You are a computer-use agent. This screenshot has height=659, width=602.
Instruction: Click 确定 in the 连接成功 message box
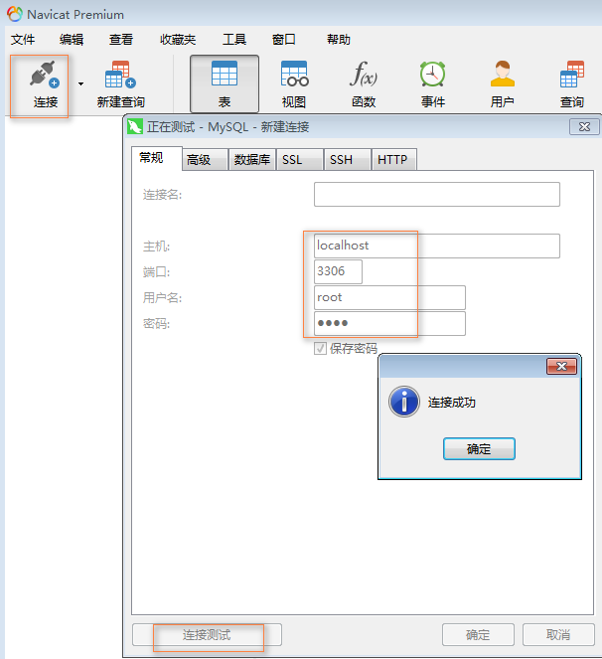479,449
